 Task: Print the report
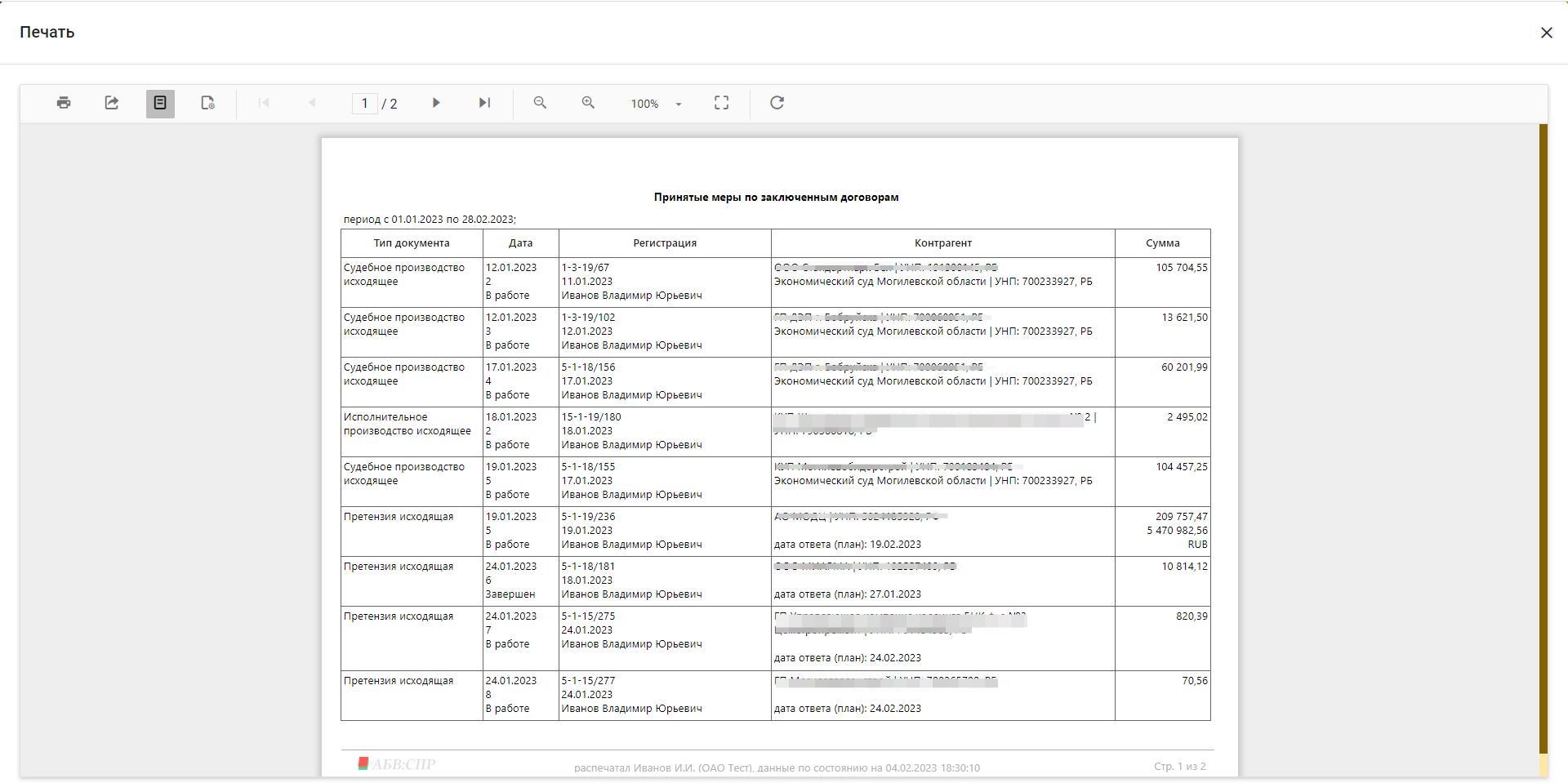point(63,103)
